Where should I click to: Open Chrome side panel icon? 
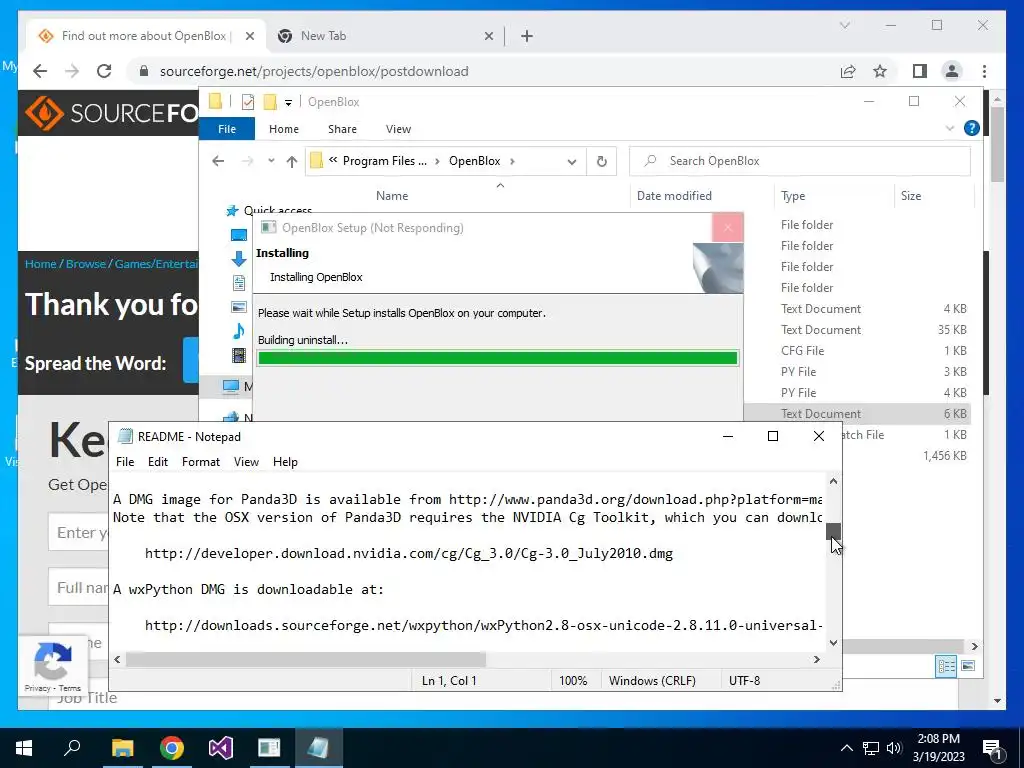click(x=920, y=71)
